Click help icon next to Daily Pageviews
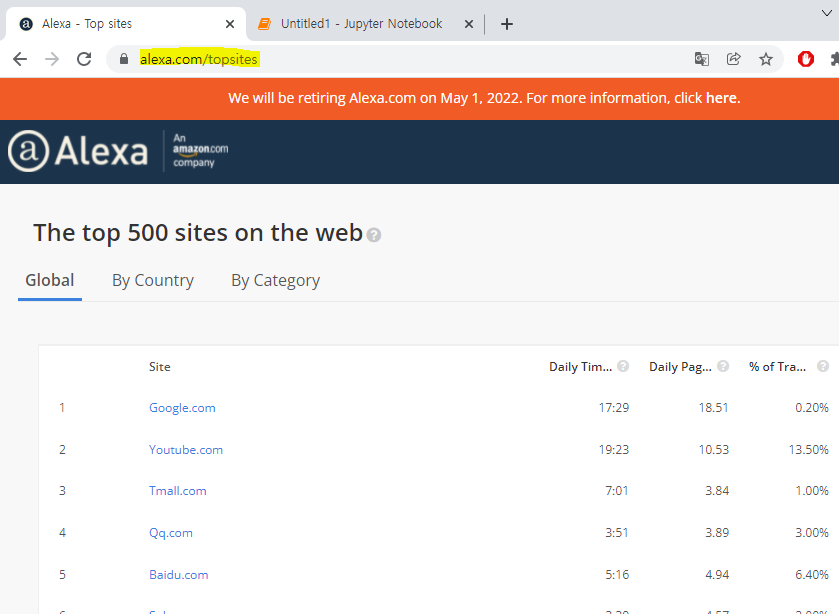The width and height of the screenshot is (839, 614). [x=723, y=366]
